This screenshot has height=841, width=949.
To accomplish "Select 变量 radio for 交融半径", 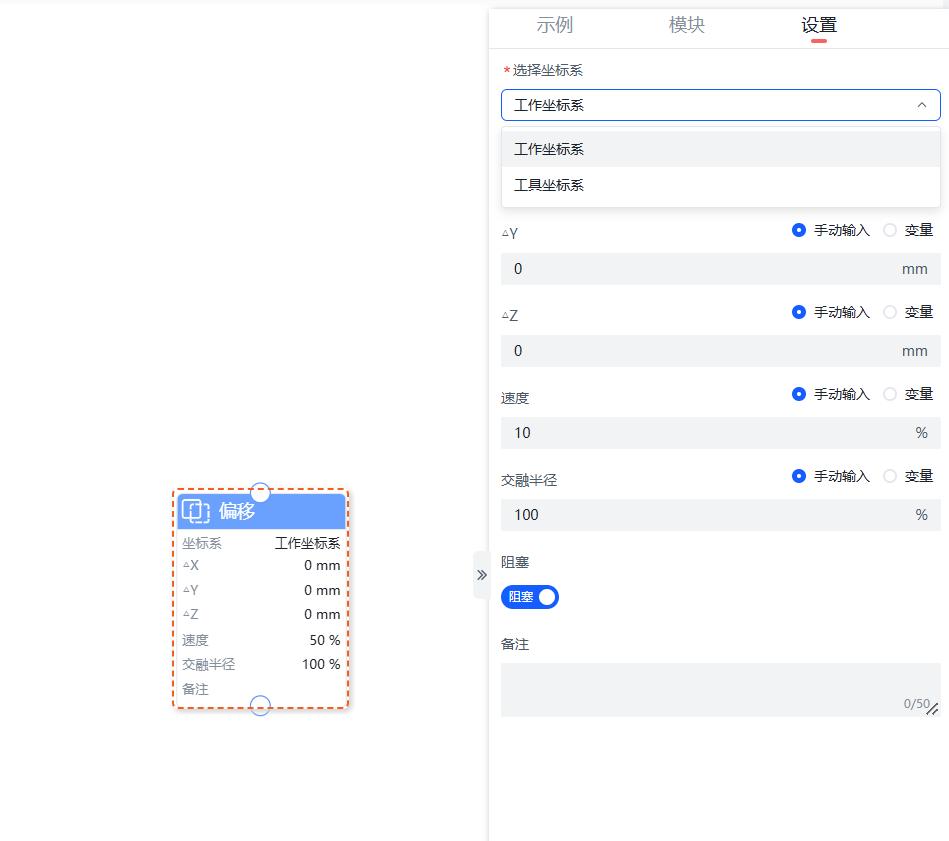I will click(x=890, y=476).
